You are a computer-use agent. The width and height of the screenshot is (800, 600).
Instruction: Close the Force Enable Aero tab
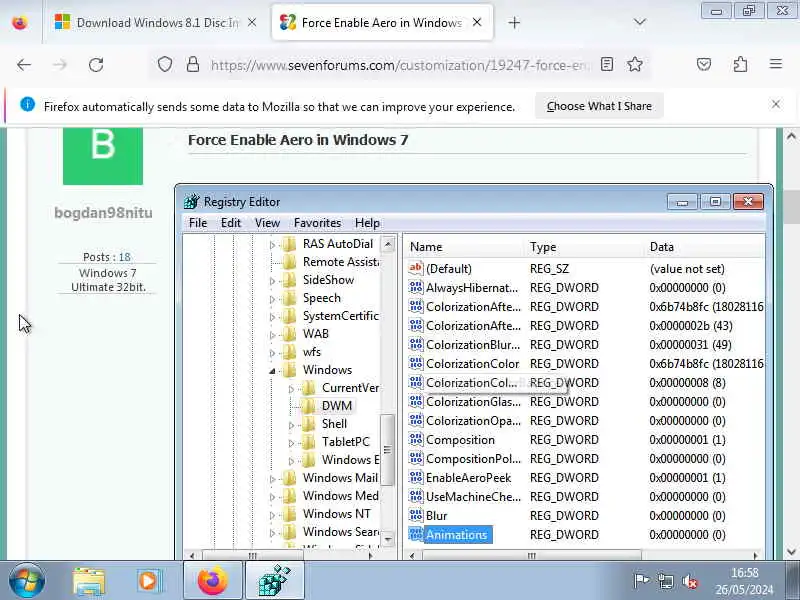(x=477, y=22)
